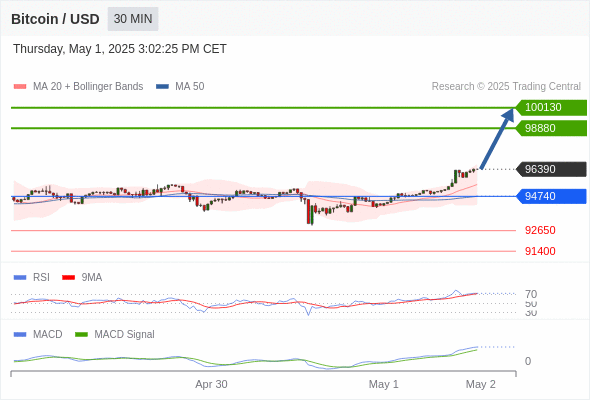
Task: Click the 100130 resistance price tag
Action: coord(552,108)
